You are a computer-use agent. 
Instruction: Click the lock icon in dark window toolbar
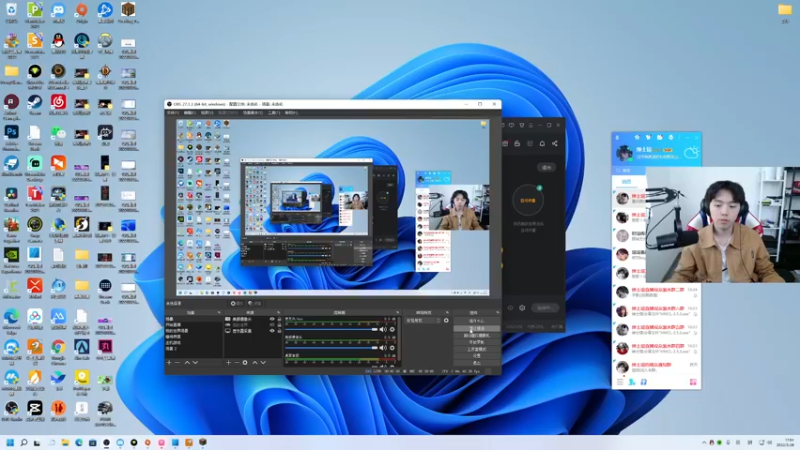coord(517,143)
